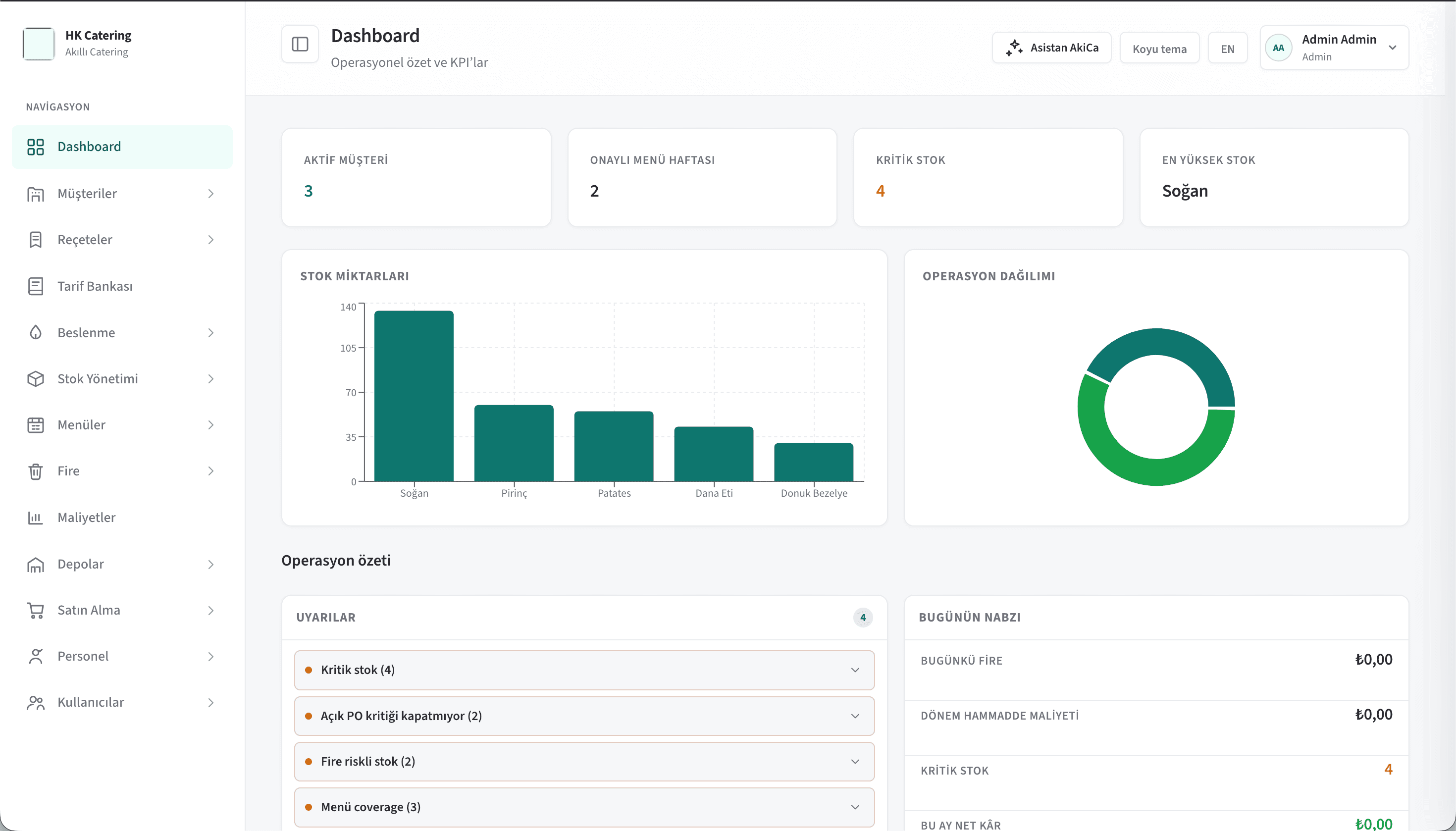The height and width of the screenshot is (831, 1456).
Task: Click the Fire trash bin icon
Action: point(35,471)
